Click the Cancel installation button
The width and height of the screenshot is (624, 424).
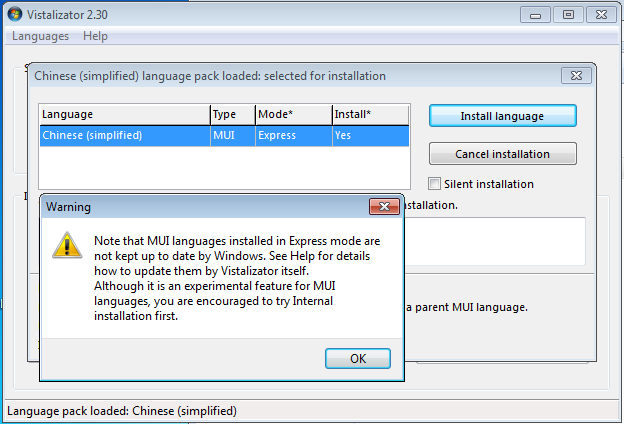(x=502, y=154)
